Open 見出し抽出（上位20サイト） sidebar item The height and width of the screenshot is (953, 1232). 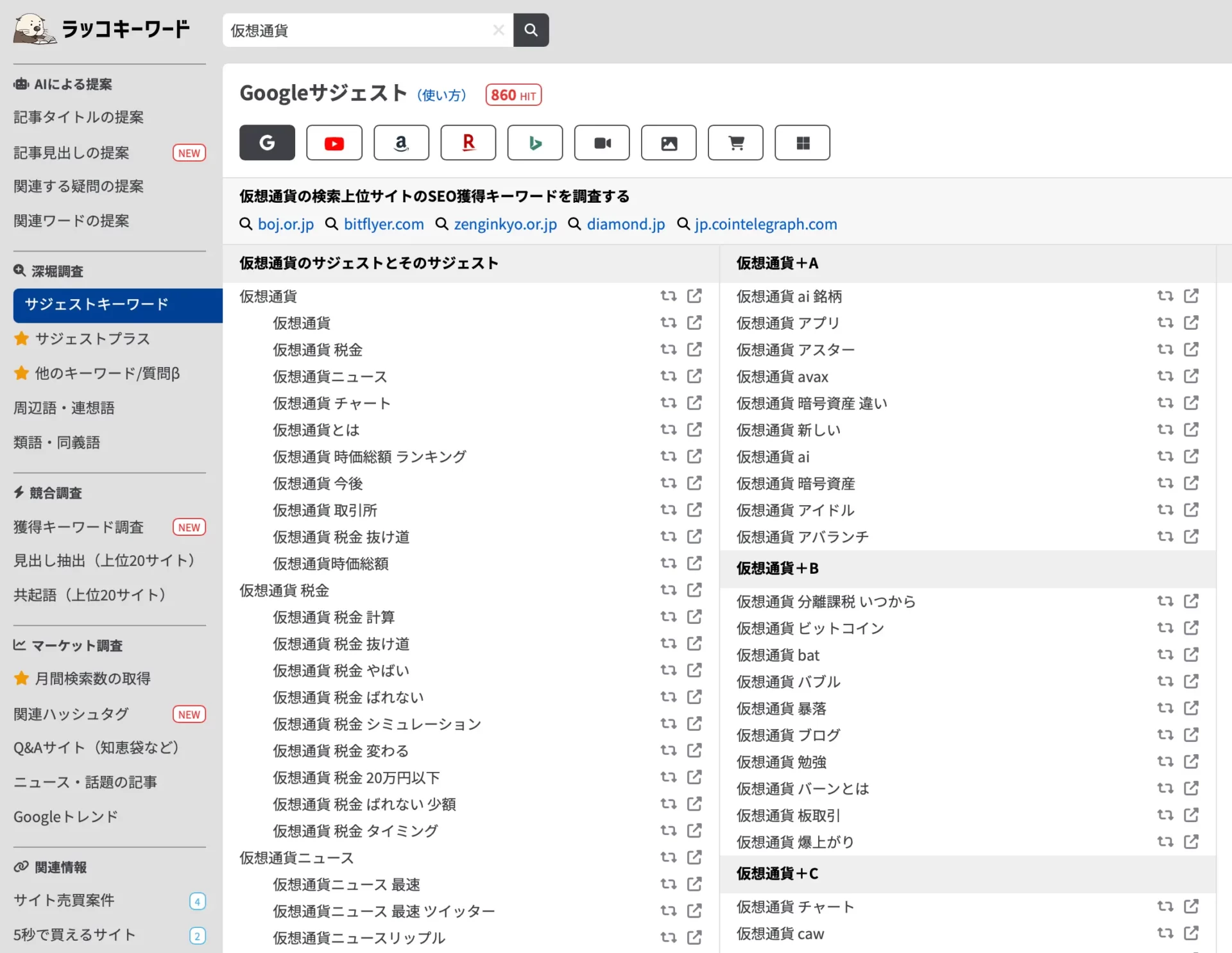(104, 561)
